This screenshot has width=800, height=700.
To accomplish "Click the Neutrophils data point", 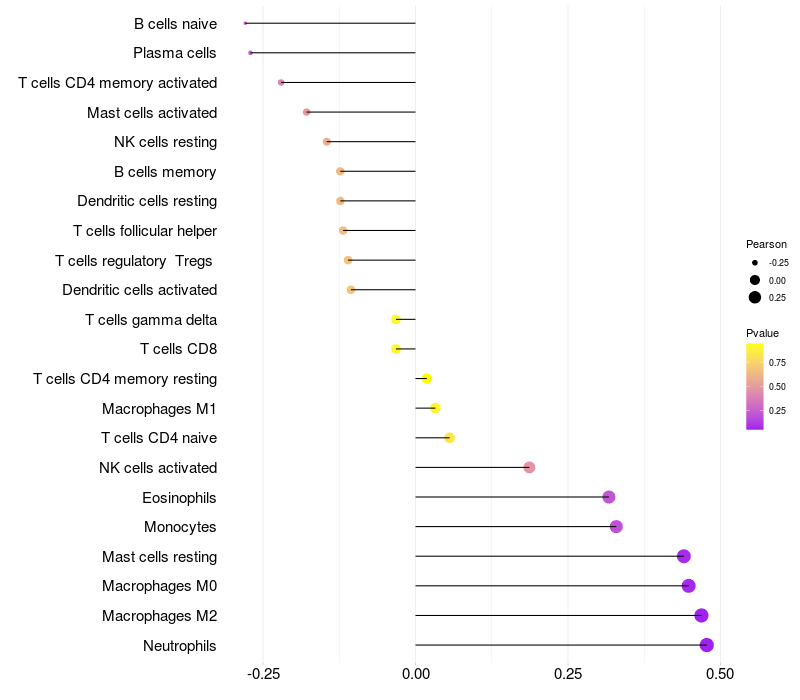I will [x=706, y=645].
